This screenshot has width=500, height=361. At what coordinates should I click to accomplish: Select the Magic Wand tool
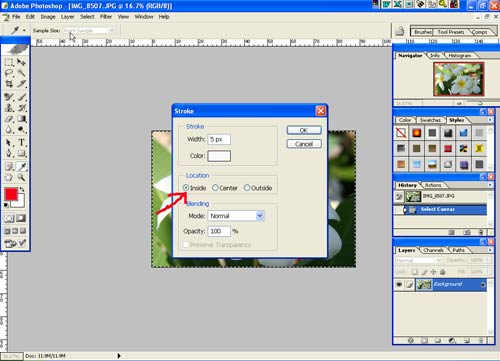click(x=21, y=73)
